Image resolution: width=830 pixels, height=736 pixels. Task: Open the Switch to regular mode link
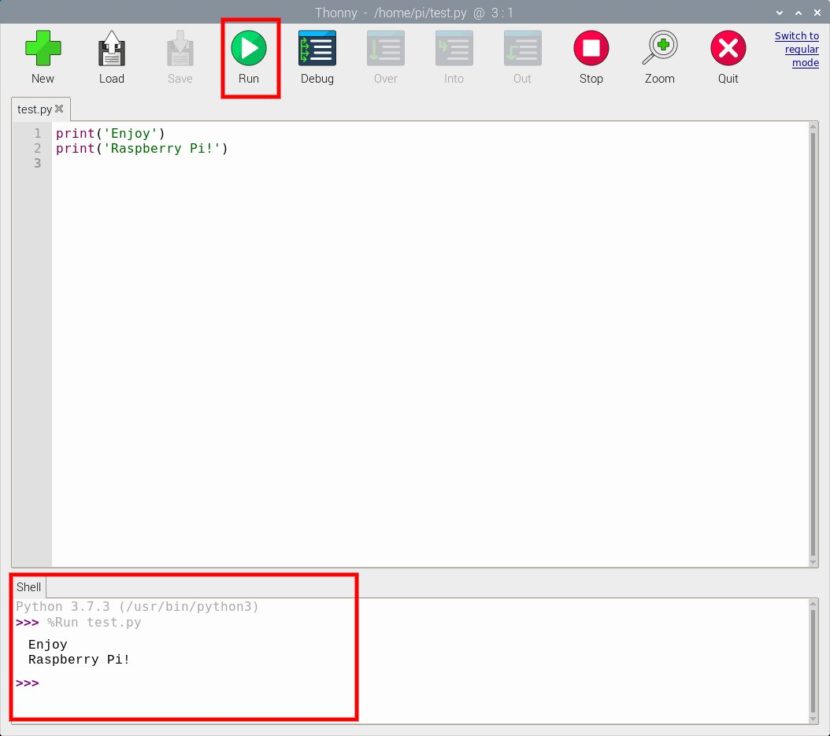pos(796,48)
